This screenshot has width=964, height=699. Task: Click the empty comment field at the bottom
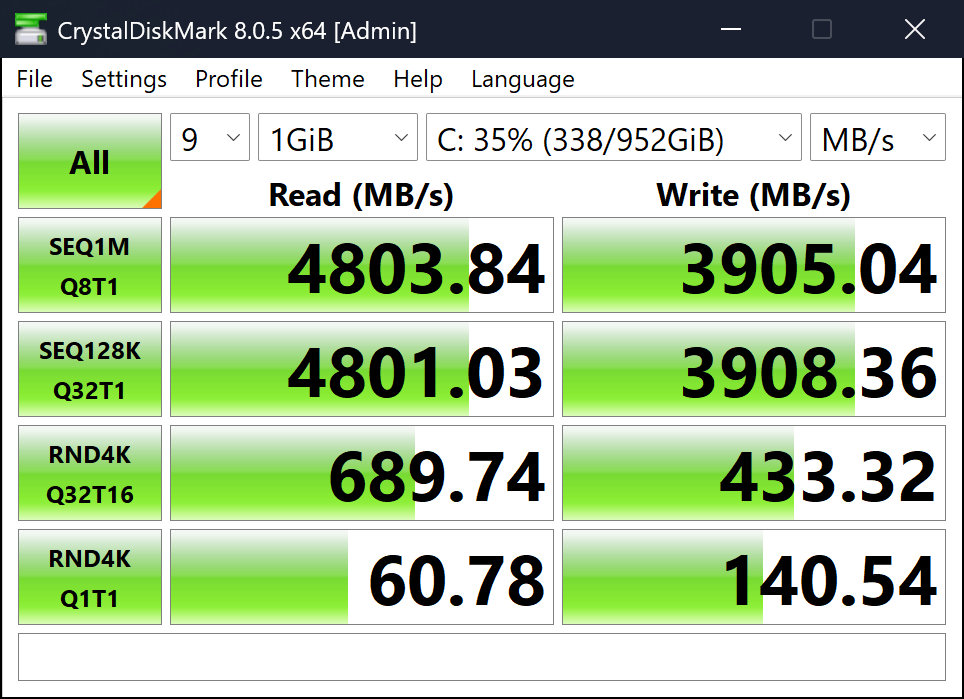point(482,657)
